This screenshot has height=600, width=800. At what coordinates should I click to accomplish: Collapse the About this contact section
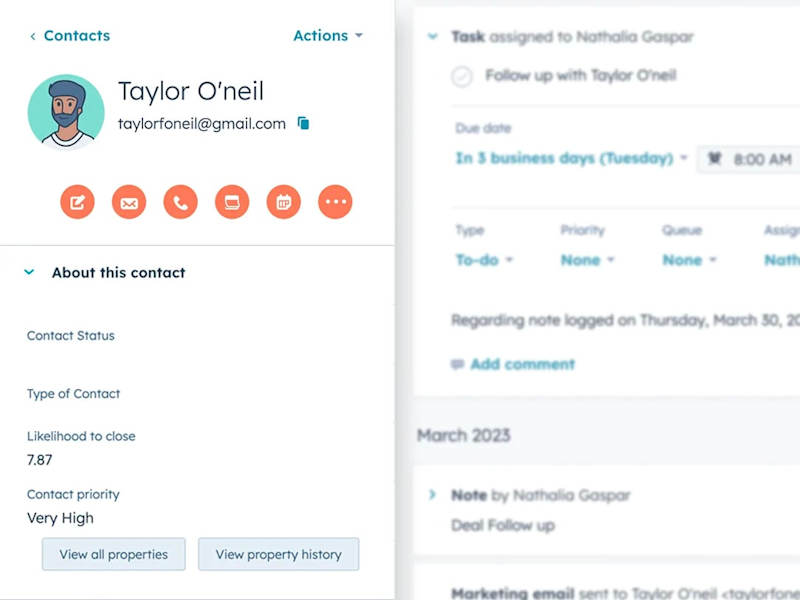[x=29, y=272]
